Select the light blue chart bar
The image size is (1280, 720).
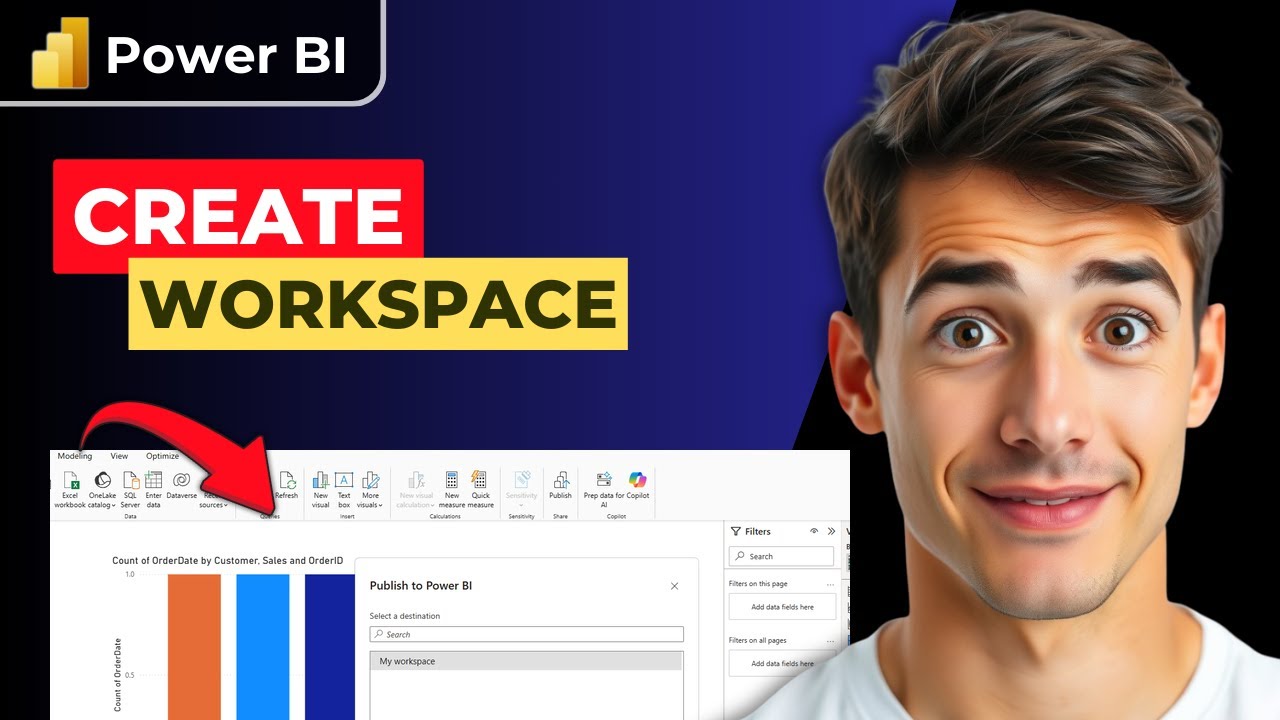tap(262, 647)
